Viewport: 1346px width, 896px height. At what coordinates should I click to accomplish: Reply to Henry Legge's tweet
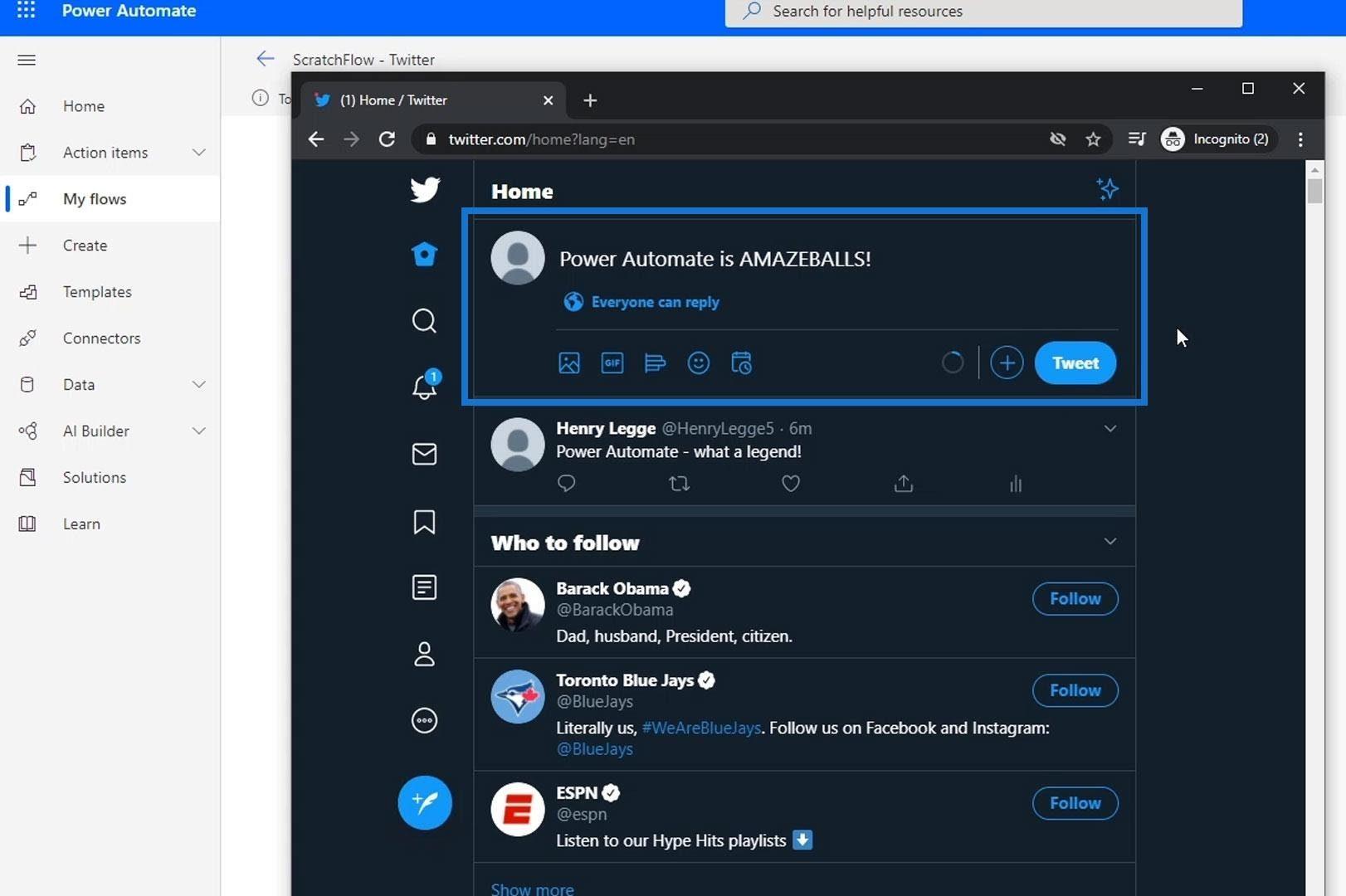pos(567,483)
